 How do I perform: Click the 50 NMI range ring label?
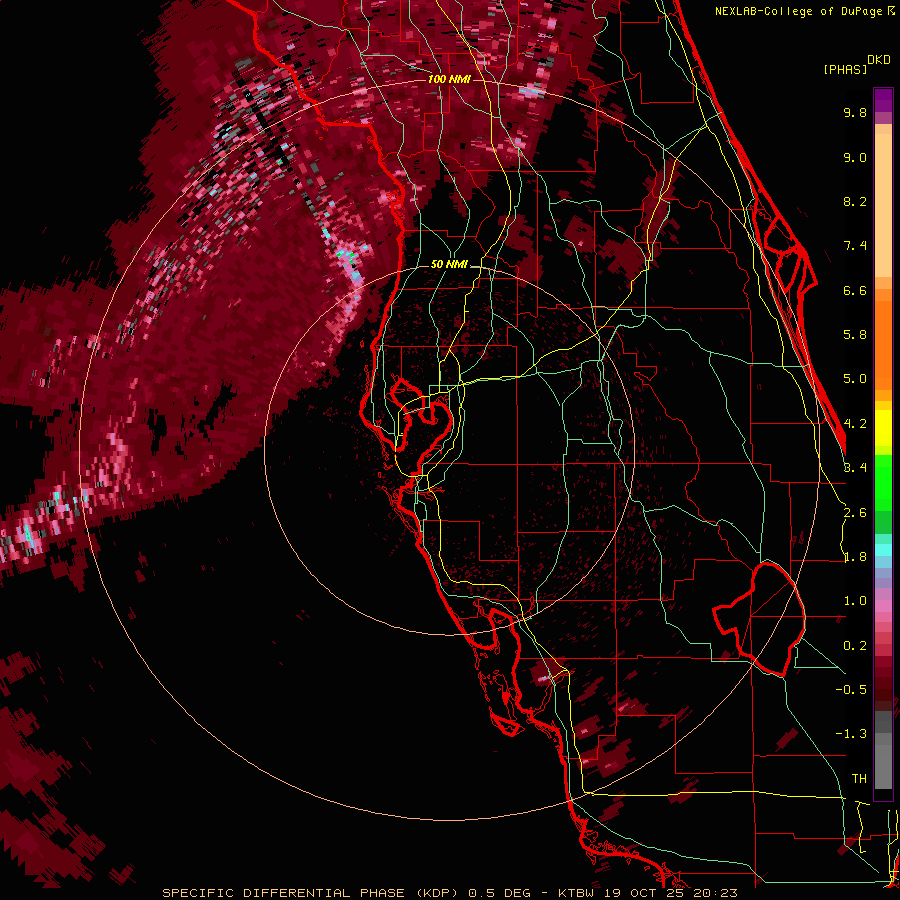(x=449, y=264)
